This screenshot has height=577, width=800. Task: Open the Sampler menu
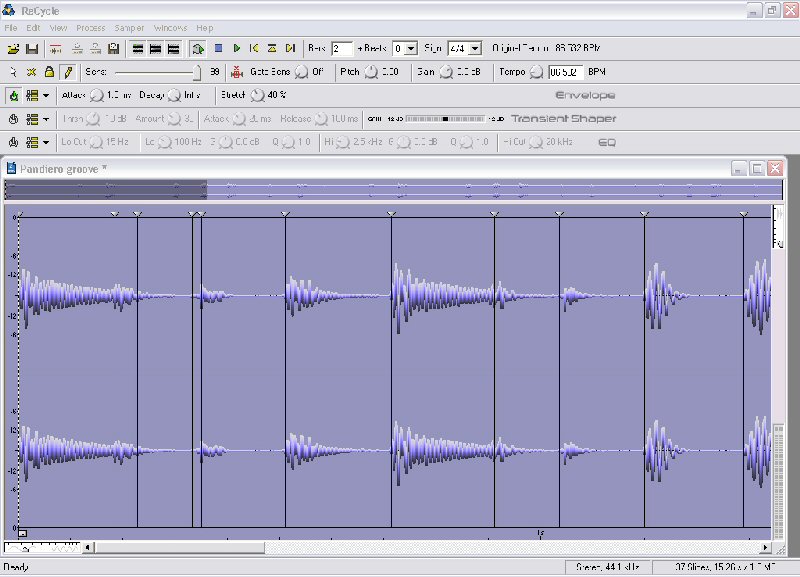129,28
